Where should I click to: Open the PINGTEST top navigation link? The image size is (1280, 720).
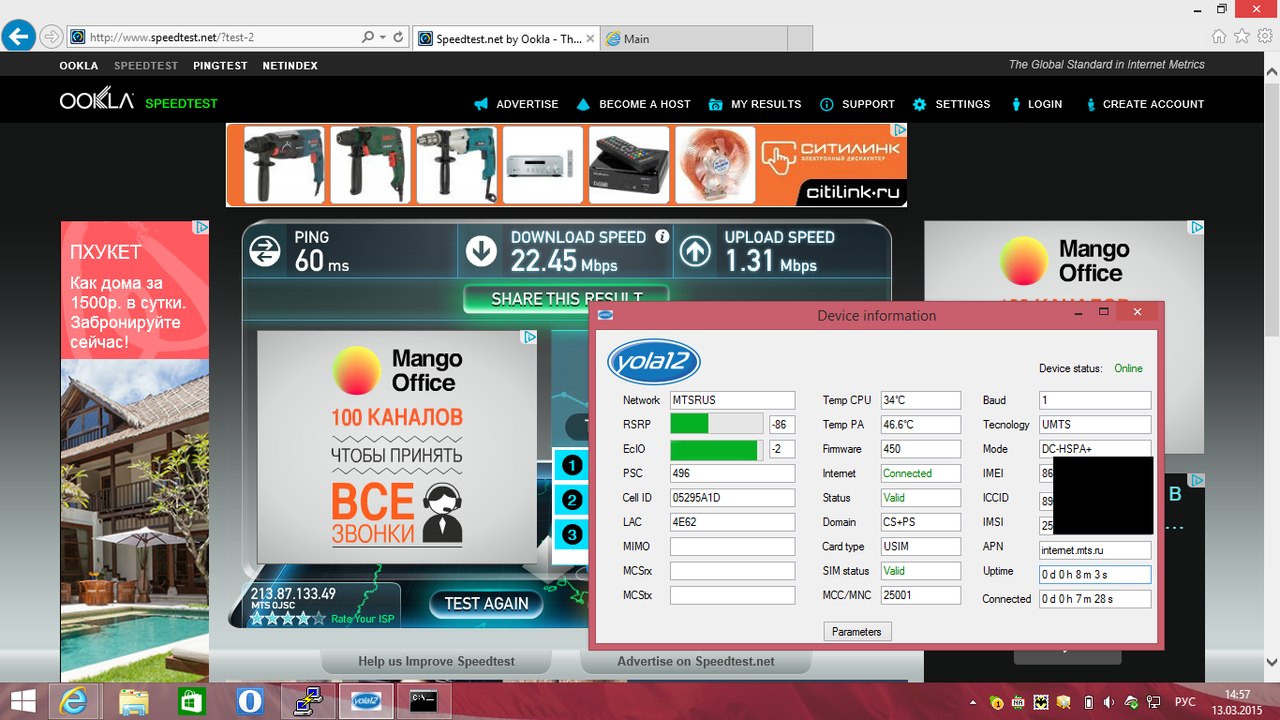220,66
